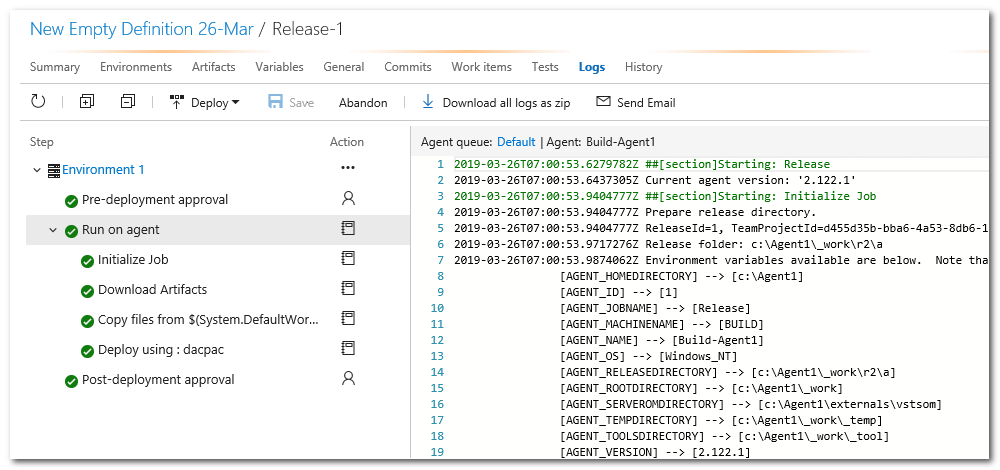Viewport: 1000px width, 470px height.
Task: Click the Environment 1 link
Action: tap(103, 170)
